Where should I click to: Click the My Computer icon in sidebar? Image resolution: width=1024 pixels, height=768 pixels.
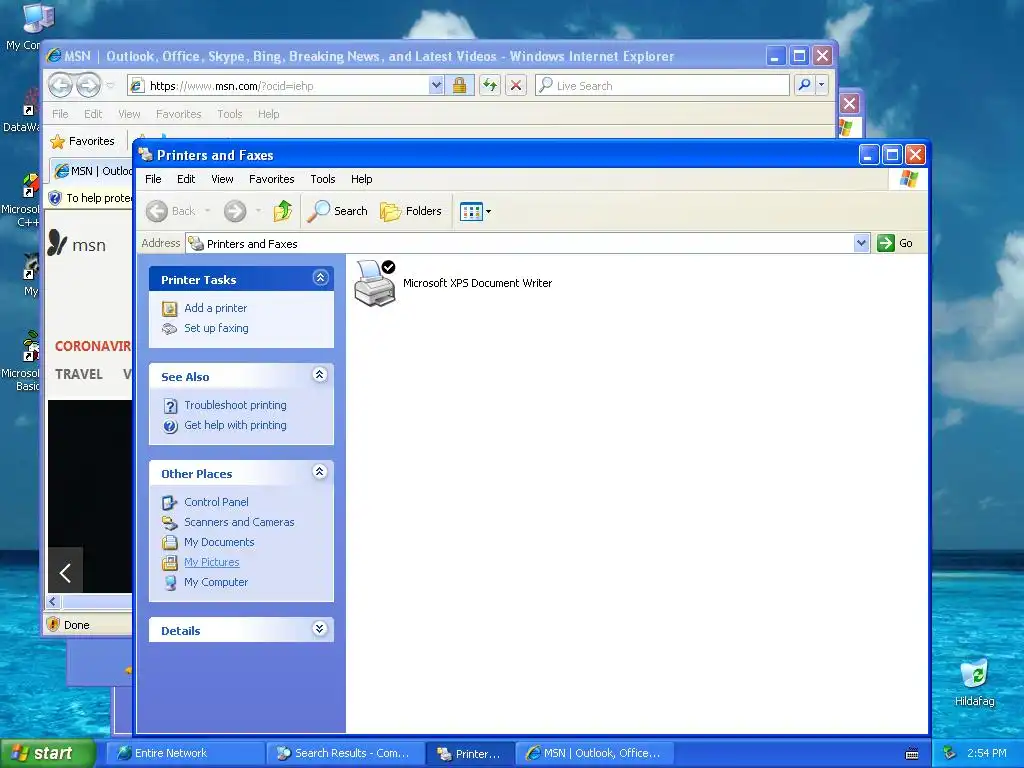(170, 583)
